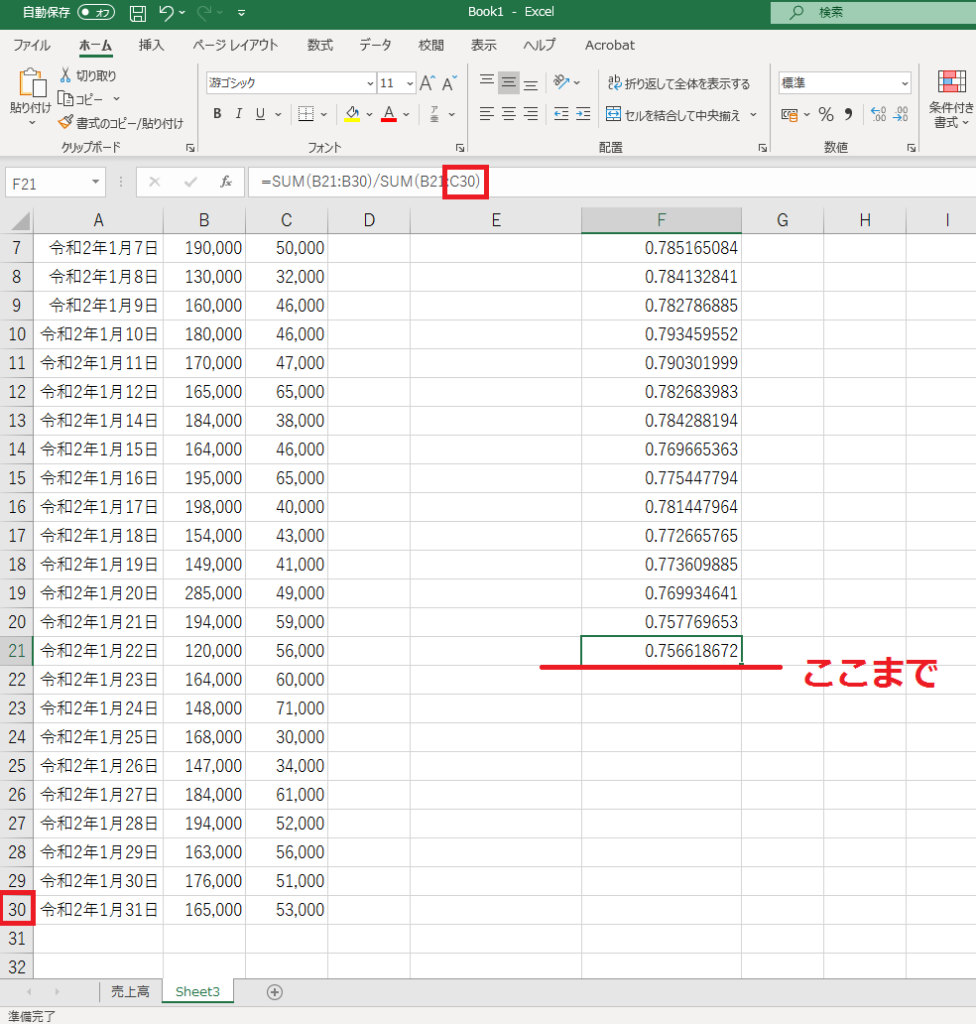
Task: Select the center align icon
Action: click(509, 114)
